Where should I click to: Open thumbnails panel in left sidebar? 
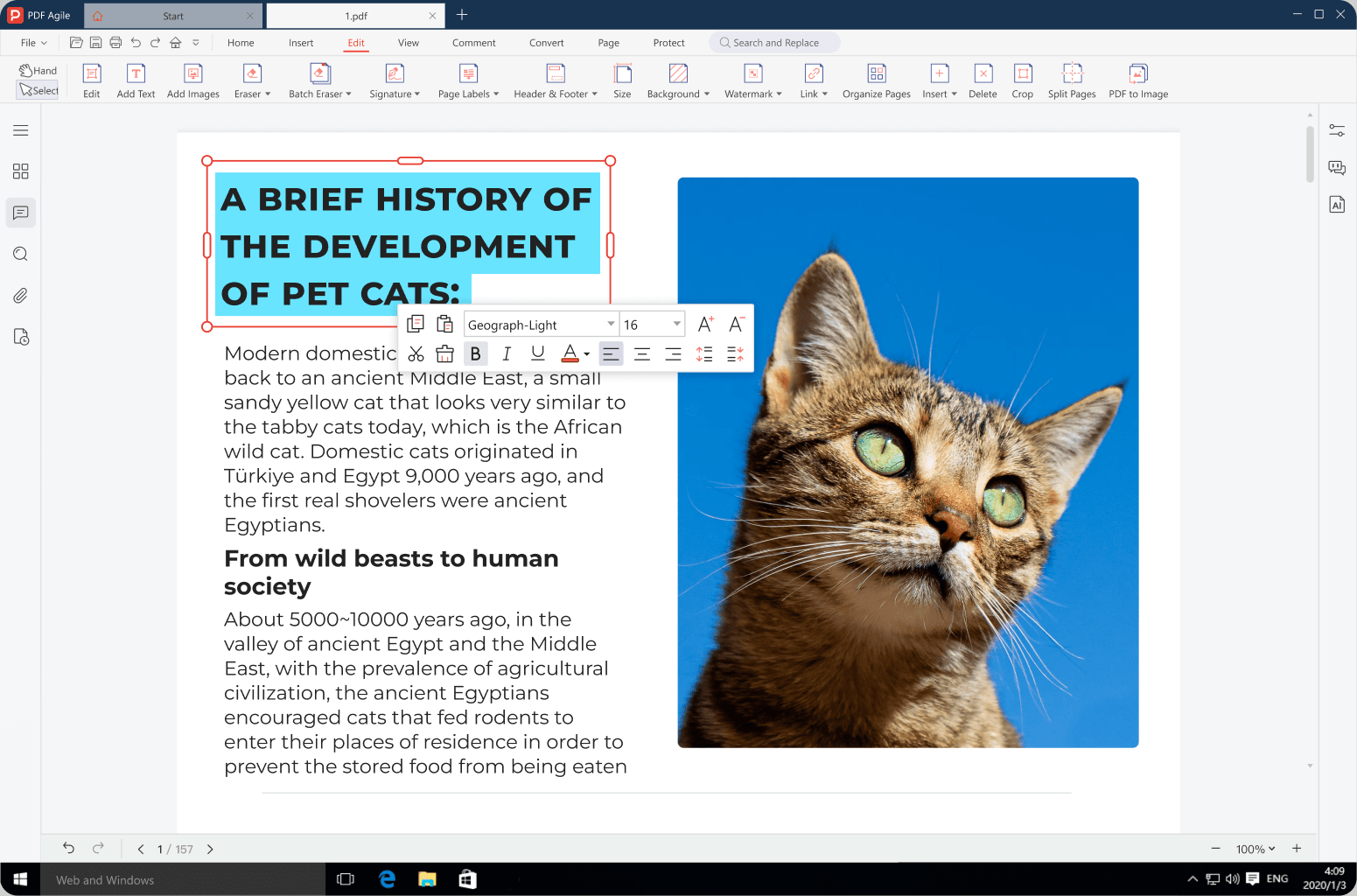[x=20, y=171]
